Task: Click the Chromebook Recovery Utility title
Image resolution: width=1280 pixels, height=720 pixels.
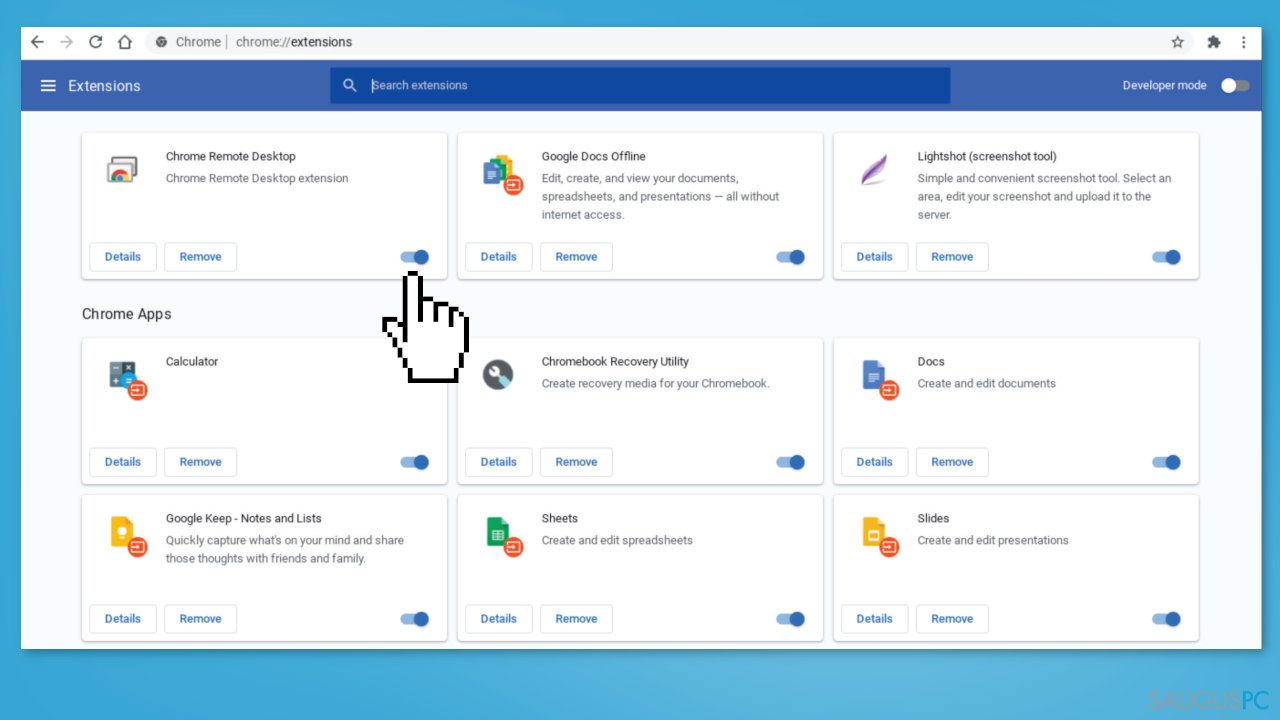Action: [x=615, y=362]
